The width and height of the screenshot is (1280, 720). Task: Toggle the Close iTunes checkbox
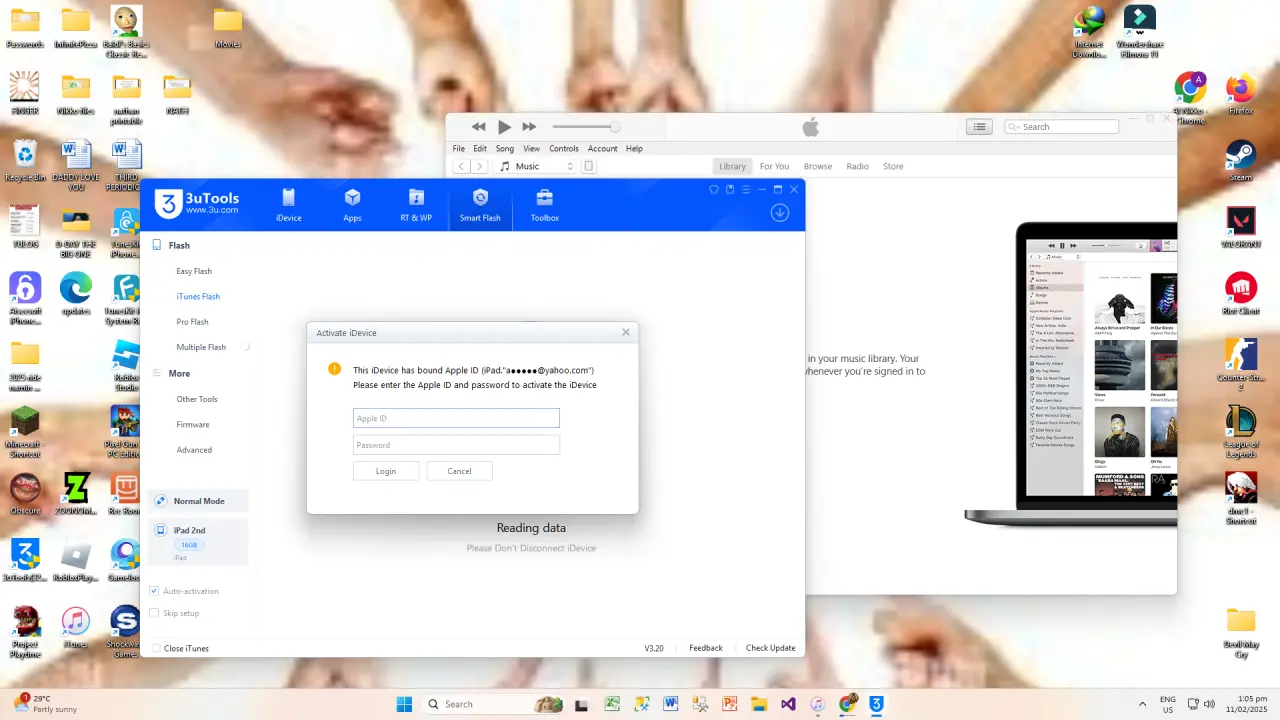pos(155,648)
